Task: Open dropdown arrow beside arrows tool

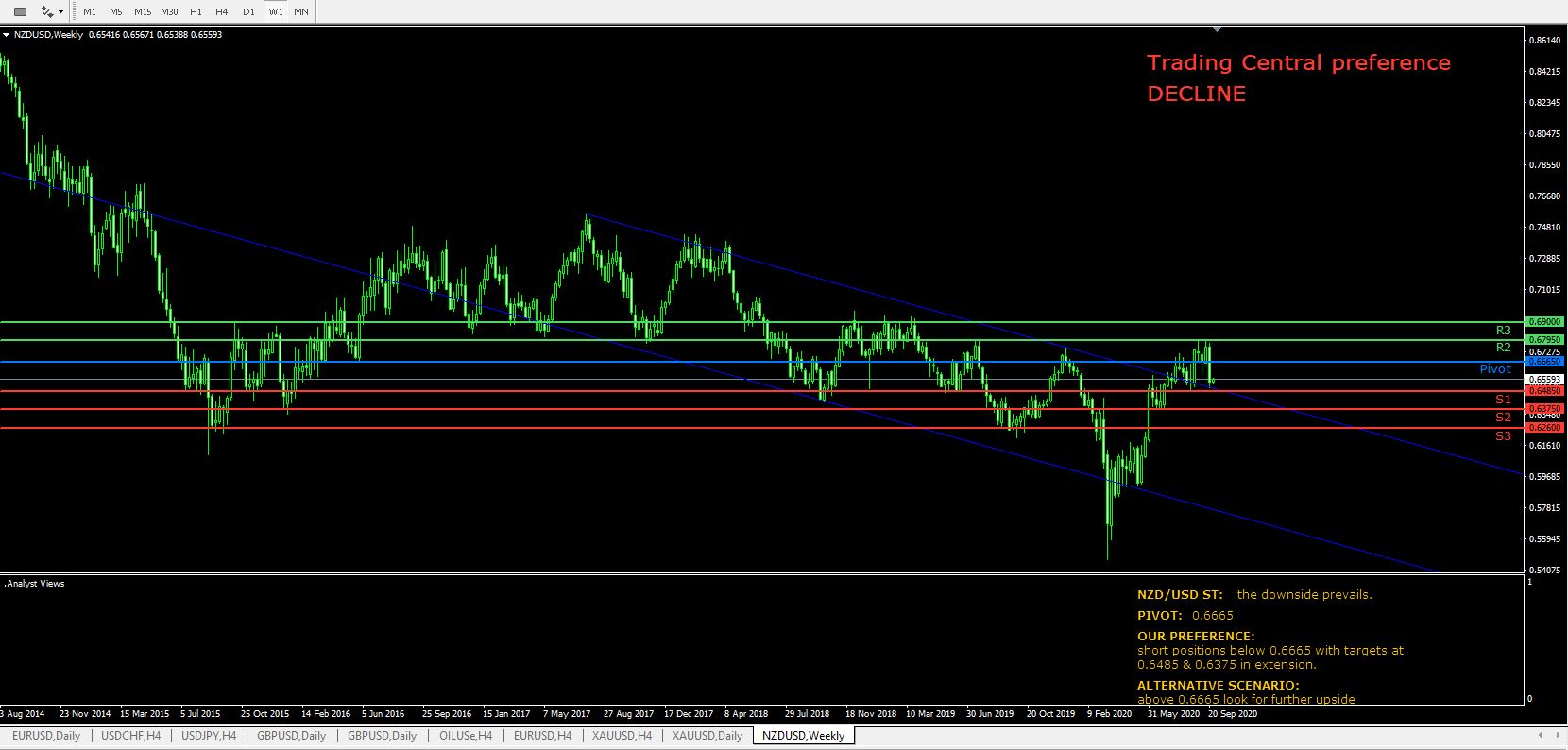Action: click(61, 12)
